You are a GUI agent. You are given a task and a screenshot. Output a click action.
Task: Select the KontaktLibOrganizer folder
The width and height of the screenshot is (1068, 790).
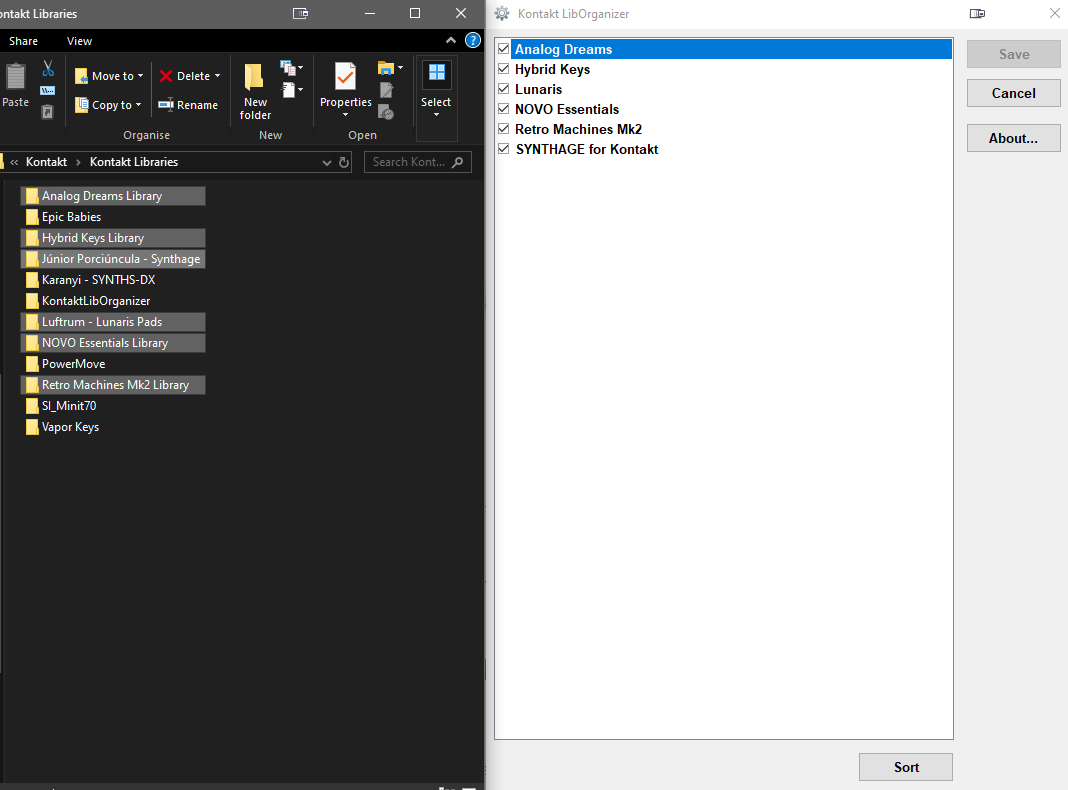click(x=88, y=301)
